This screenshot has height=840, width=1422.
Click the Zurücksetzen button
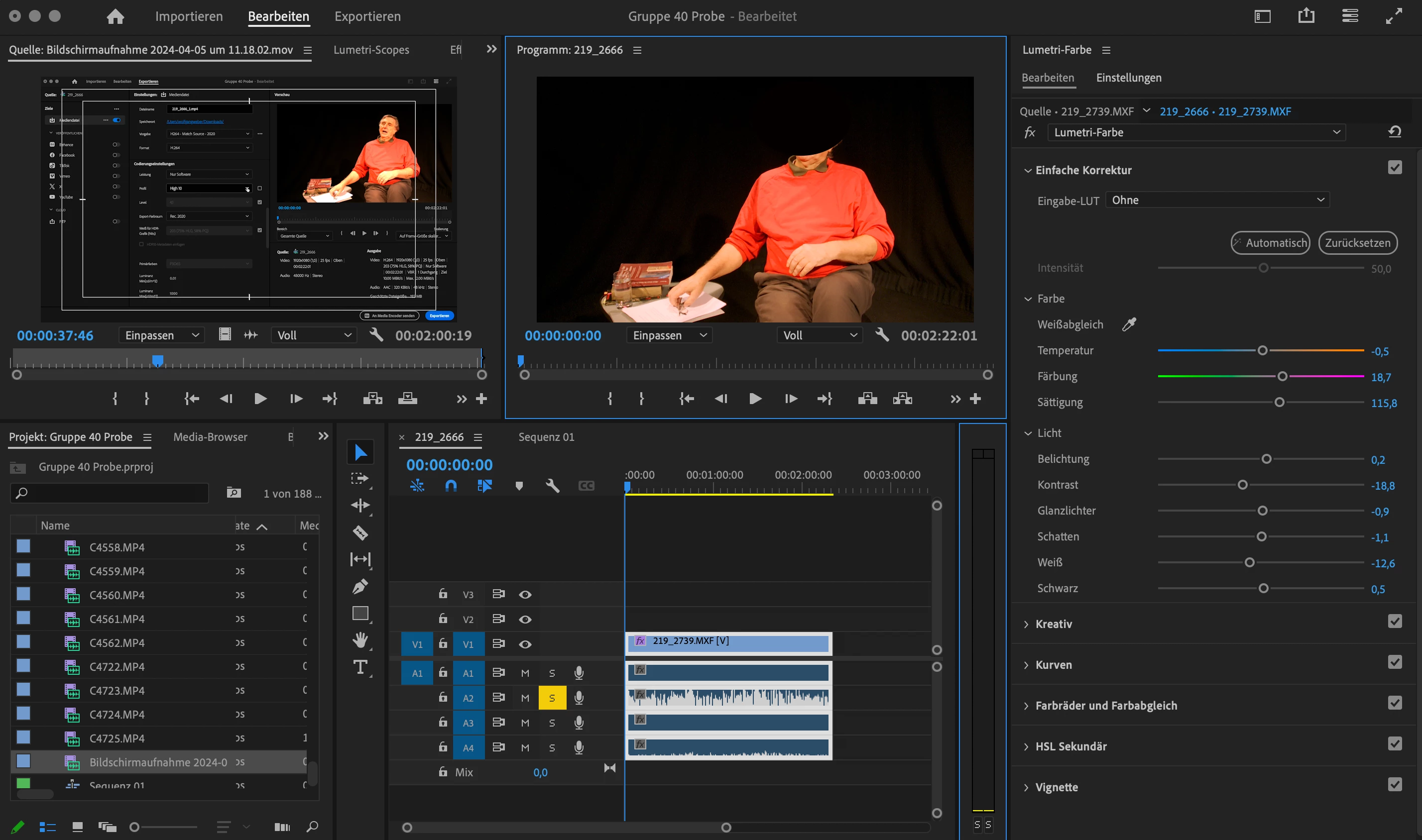(x=1357, y=243)
